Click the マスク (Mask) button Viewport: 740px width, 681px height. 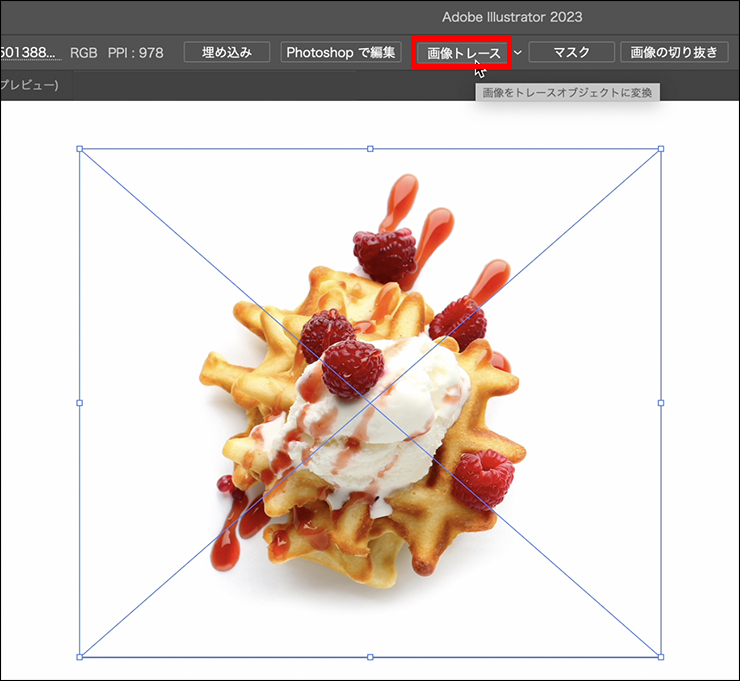[571, 52]
